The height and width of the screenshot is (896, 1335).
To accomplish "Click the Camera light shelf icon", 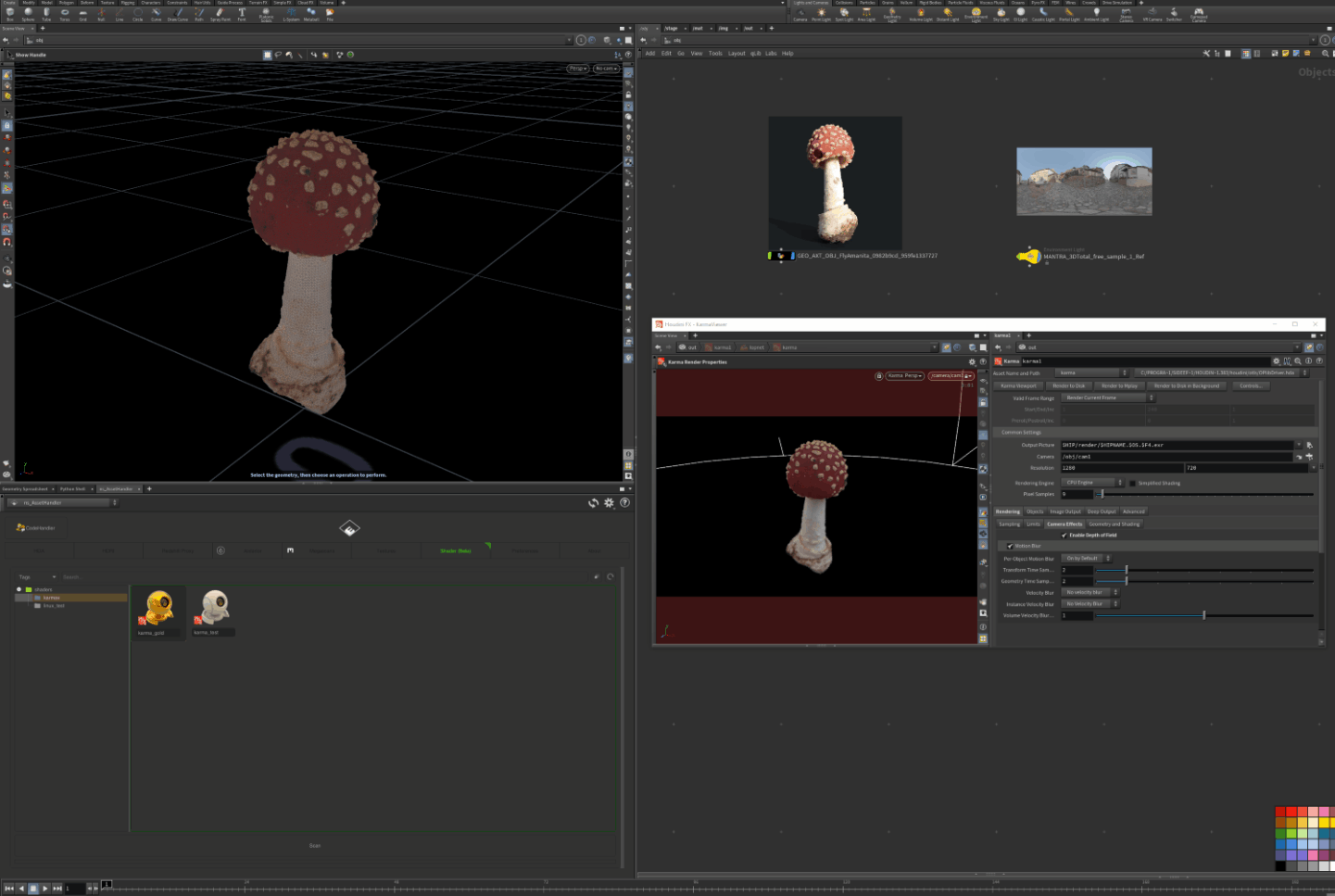I will (x=800, y=14).
